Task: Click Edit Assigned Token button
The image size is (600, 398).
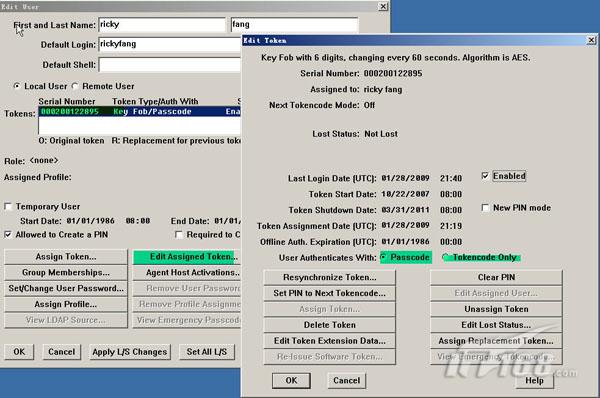Action: (x=187, y=257)
